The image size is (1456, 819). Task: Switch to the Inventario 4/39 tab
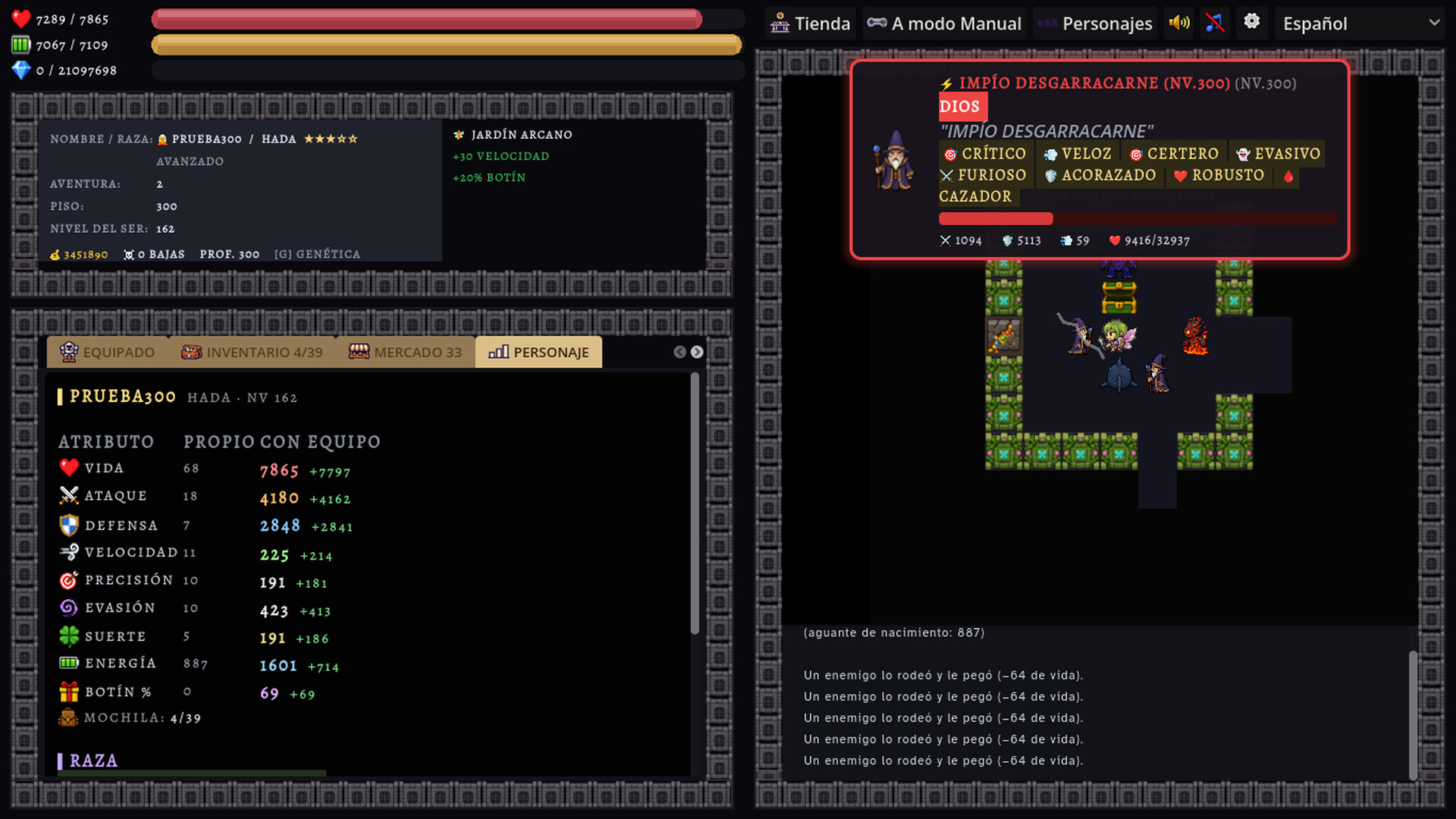click(x=252, y=352)
